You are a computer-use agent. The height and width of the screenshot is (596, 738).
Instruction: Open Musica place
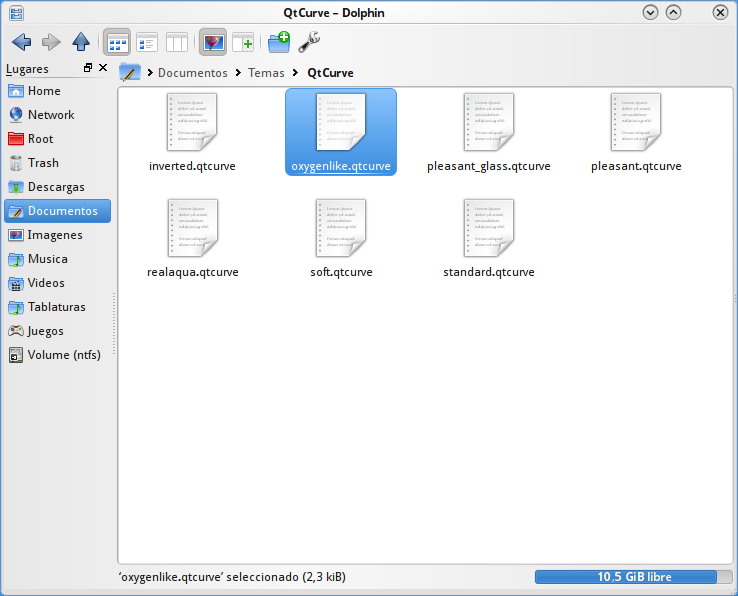point(57,259)
